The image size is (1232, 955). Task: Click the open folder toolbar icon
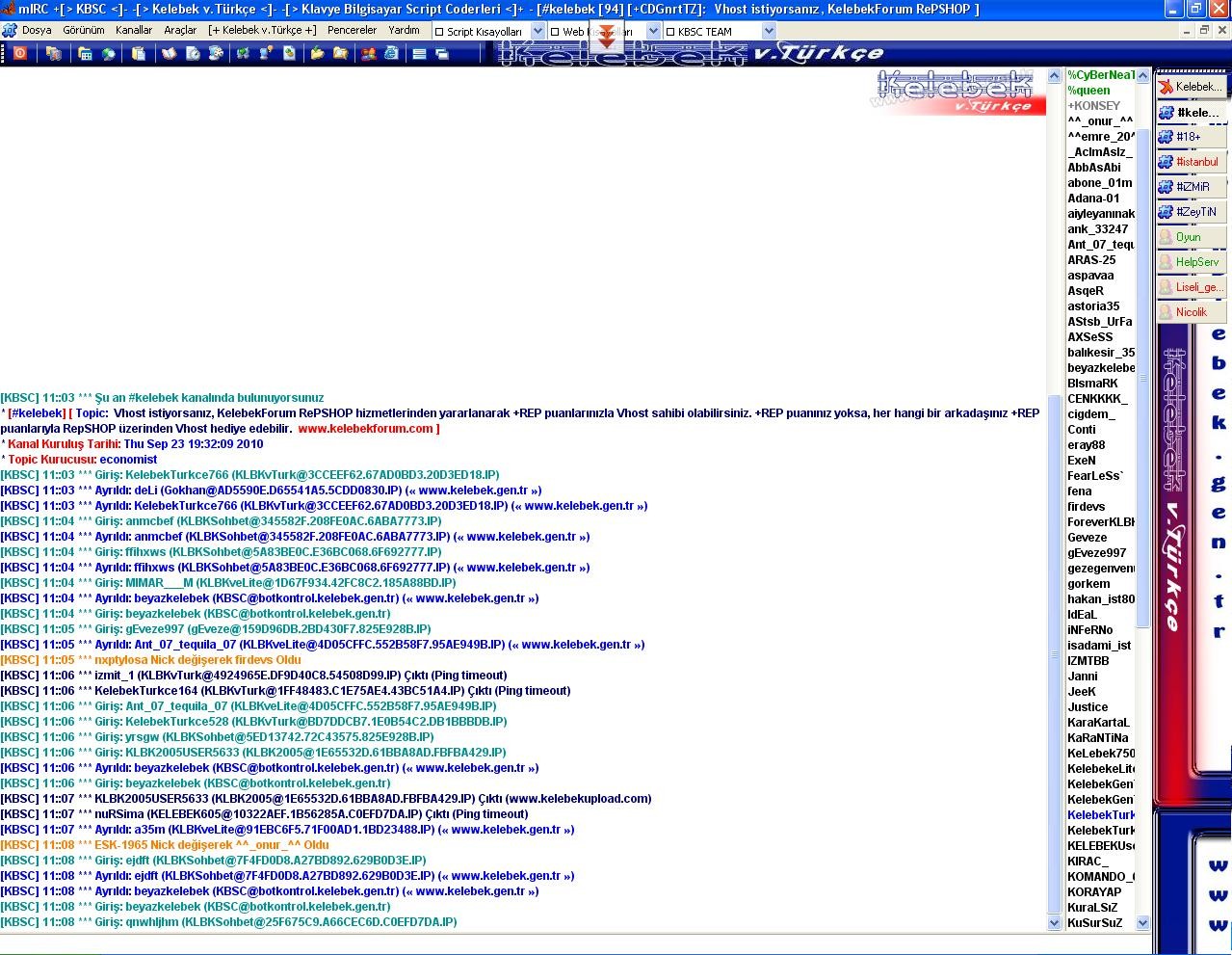[x=317, y=54]
